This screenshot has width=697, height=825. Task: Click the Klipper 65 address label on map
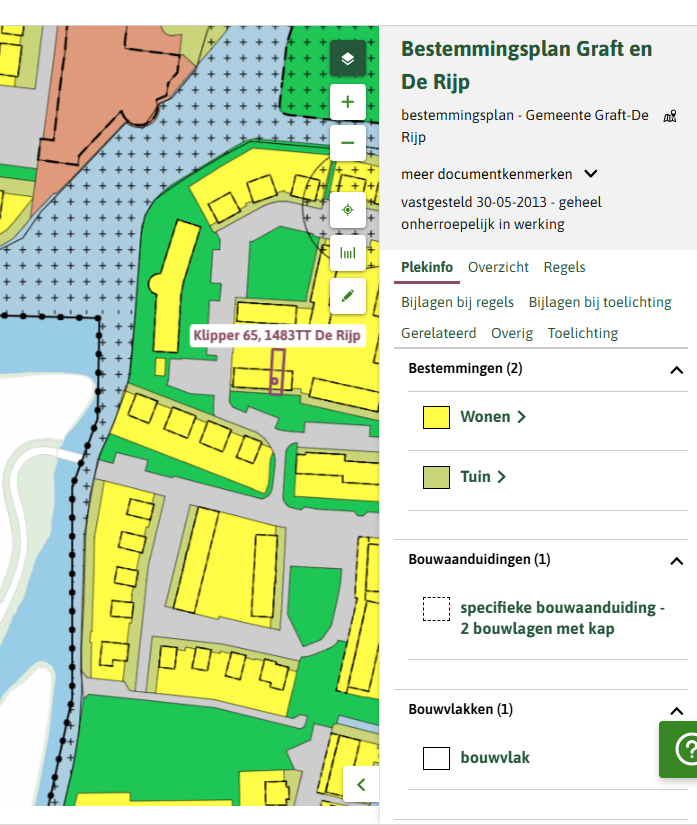pos(276,336)
